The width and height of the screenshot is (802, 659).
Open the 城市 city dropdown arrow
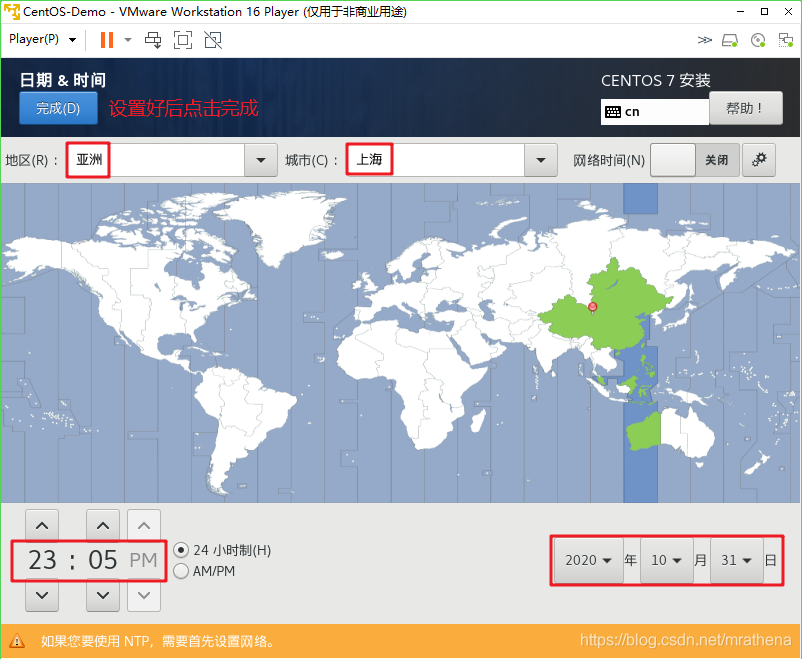click(541, 160)
